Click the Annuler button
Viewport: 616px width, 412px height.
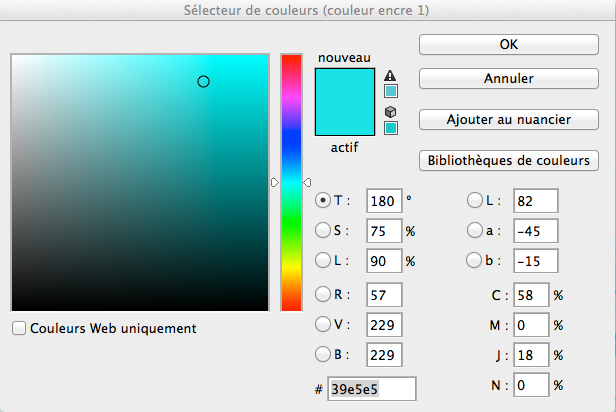(x=508, y=78)
